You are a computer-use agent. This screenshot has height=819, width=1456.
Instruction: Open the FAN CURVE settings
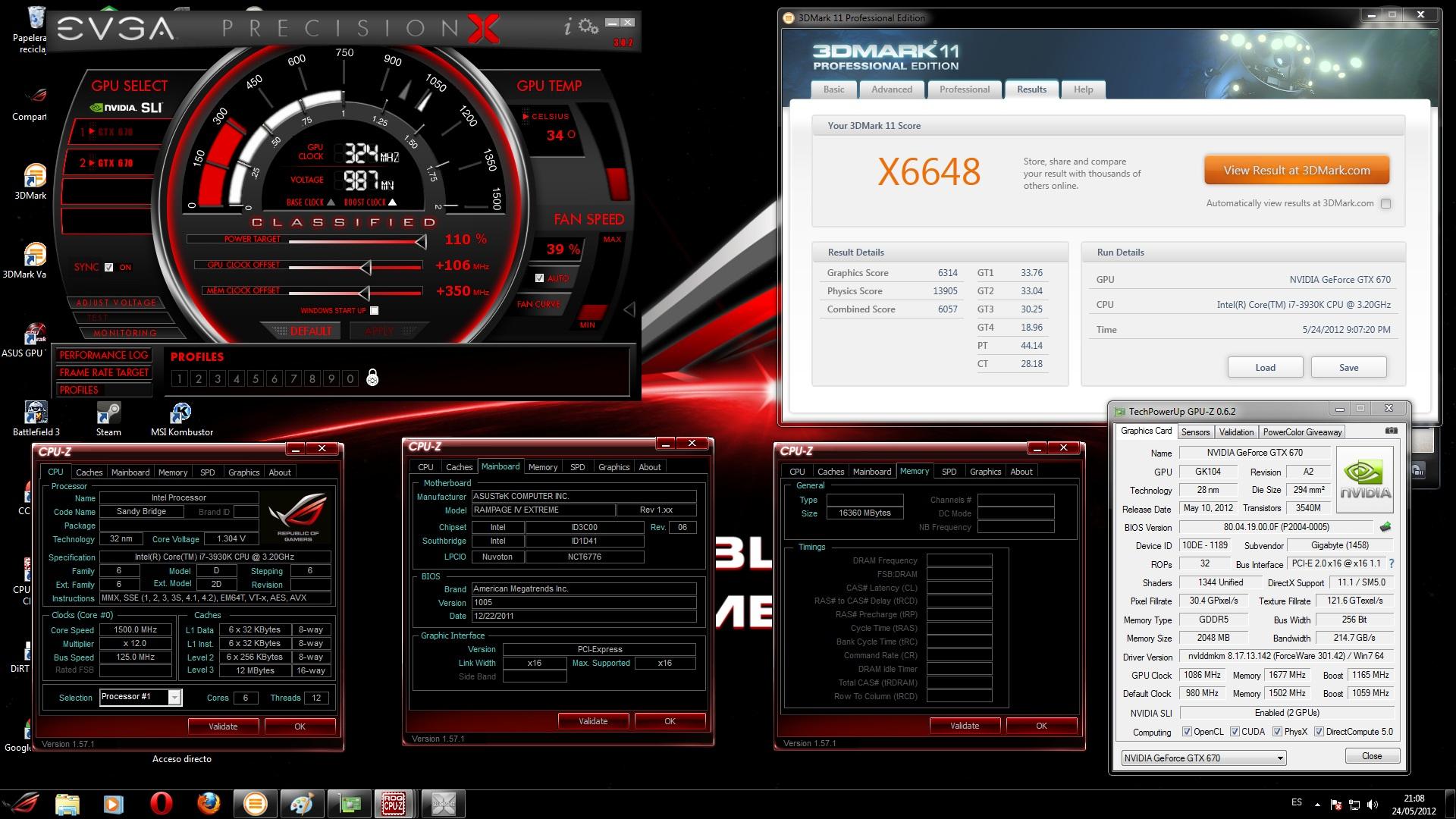538,304
